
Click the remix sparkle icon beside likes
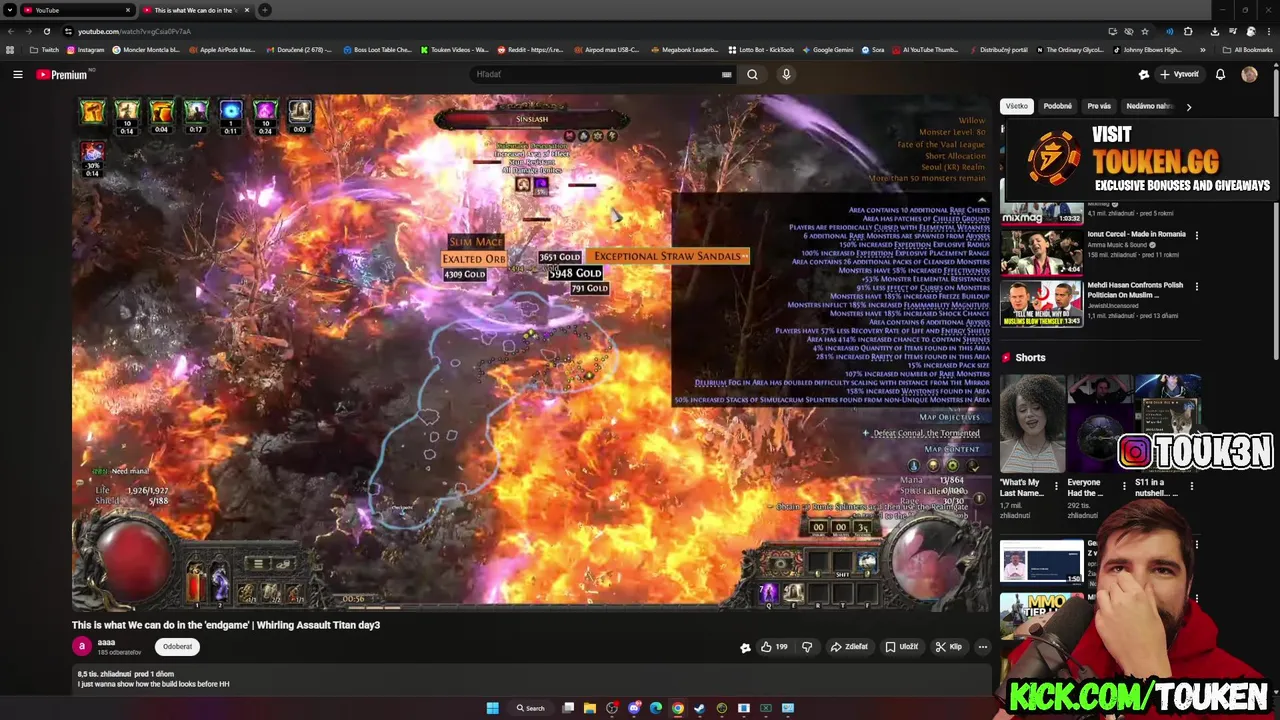[x=745, y=647]
